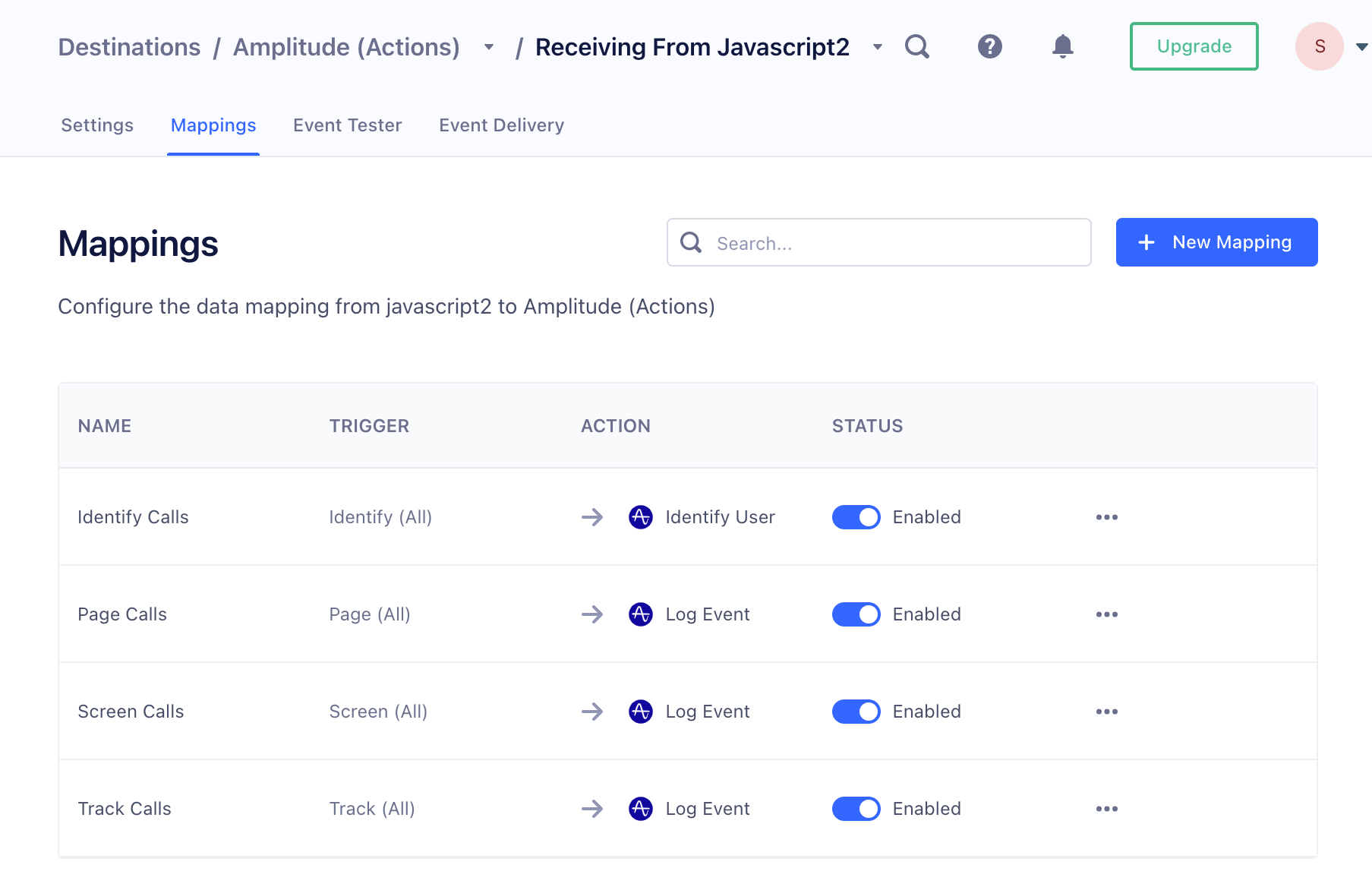Open more options for Screen Calls row
The image size is (1372, 887).
1106,712
